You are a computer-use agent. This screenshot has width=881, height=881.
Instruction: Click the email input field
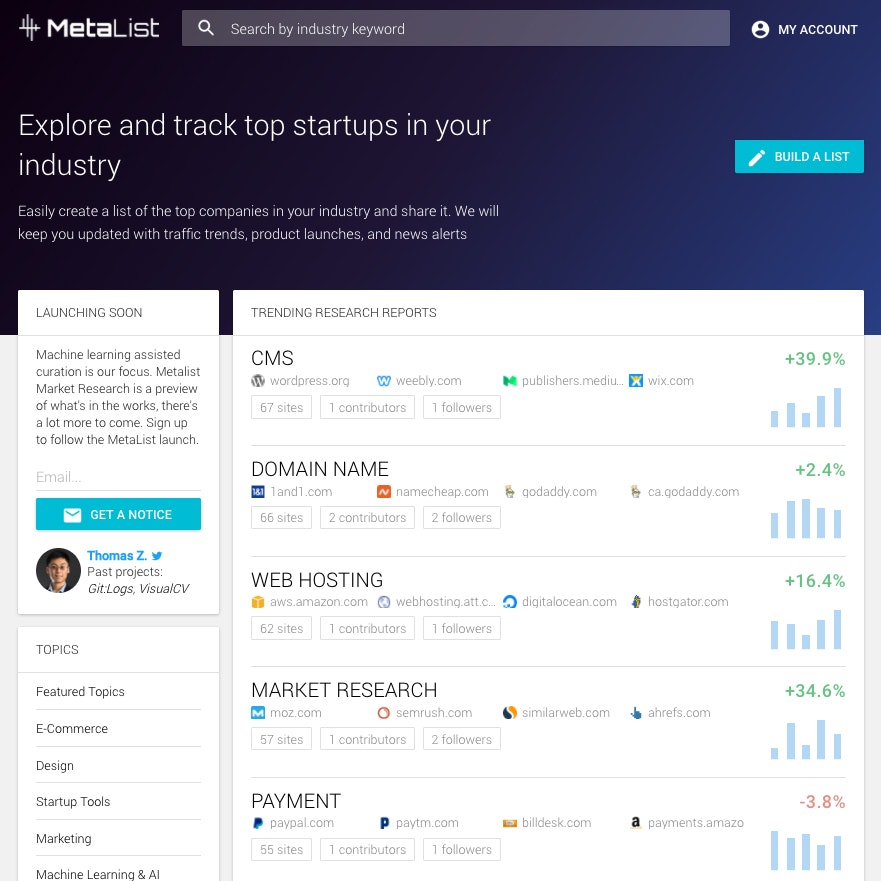(x=118, y=477)
